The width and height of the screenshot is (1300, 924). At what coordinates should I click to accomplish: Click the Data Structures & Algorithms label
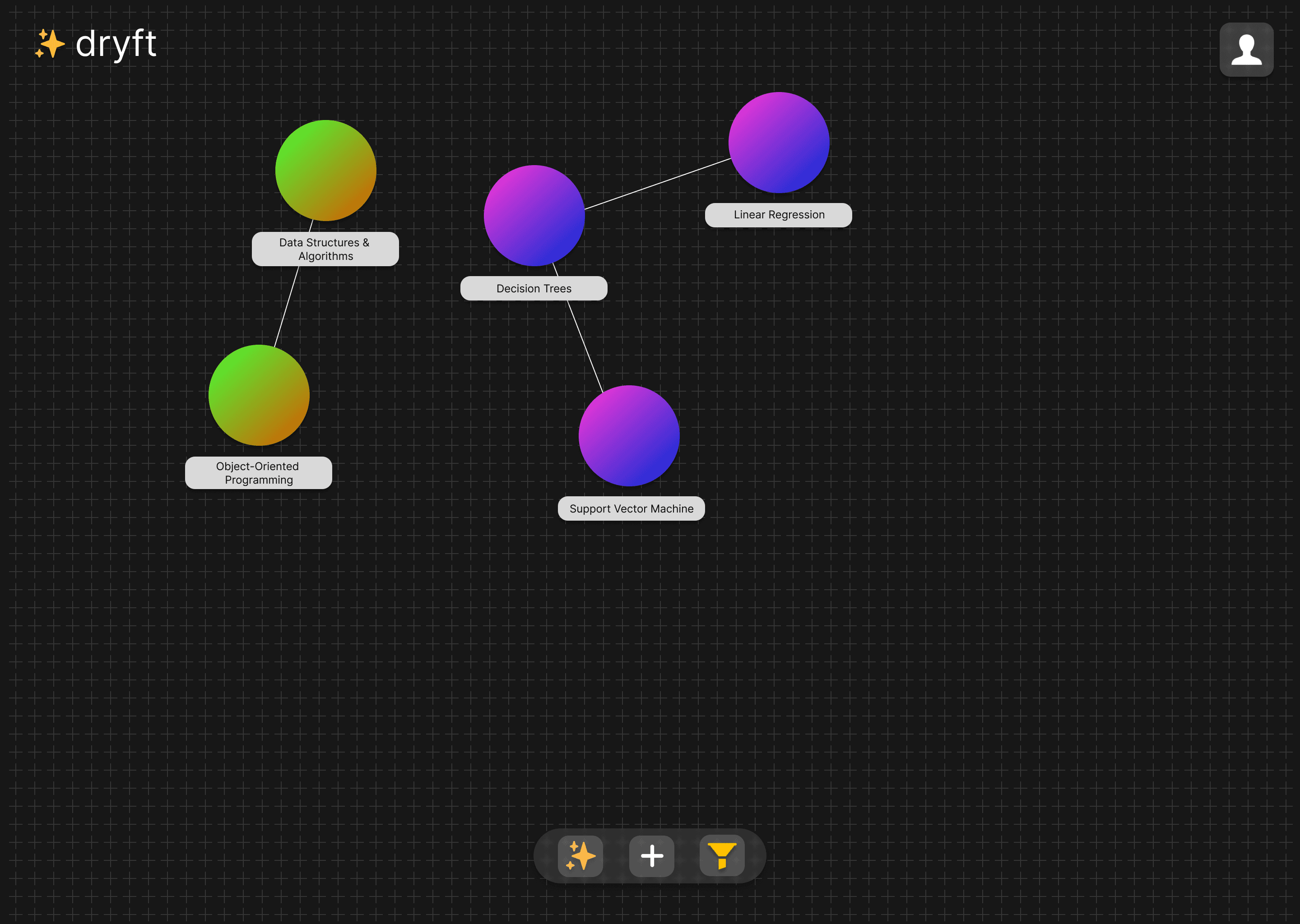click(325, 249)
